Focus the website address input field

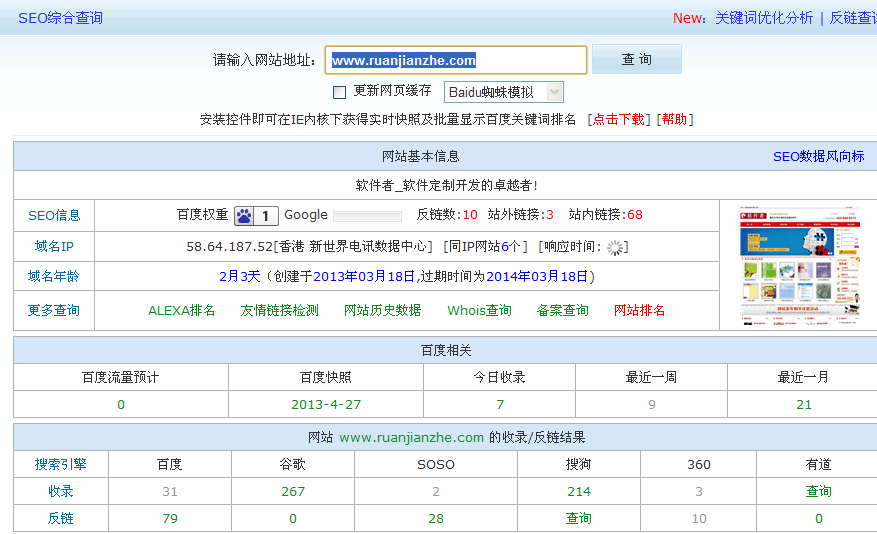click(x=456, y=60)
